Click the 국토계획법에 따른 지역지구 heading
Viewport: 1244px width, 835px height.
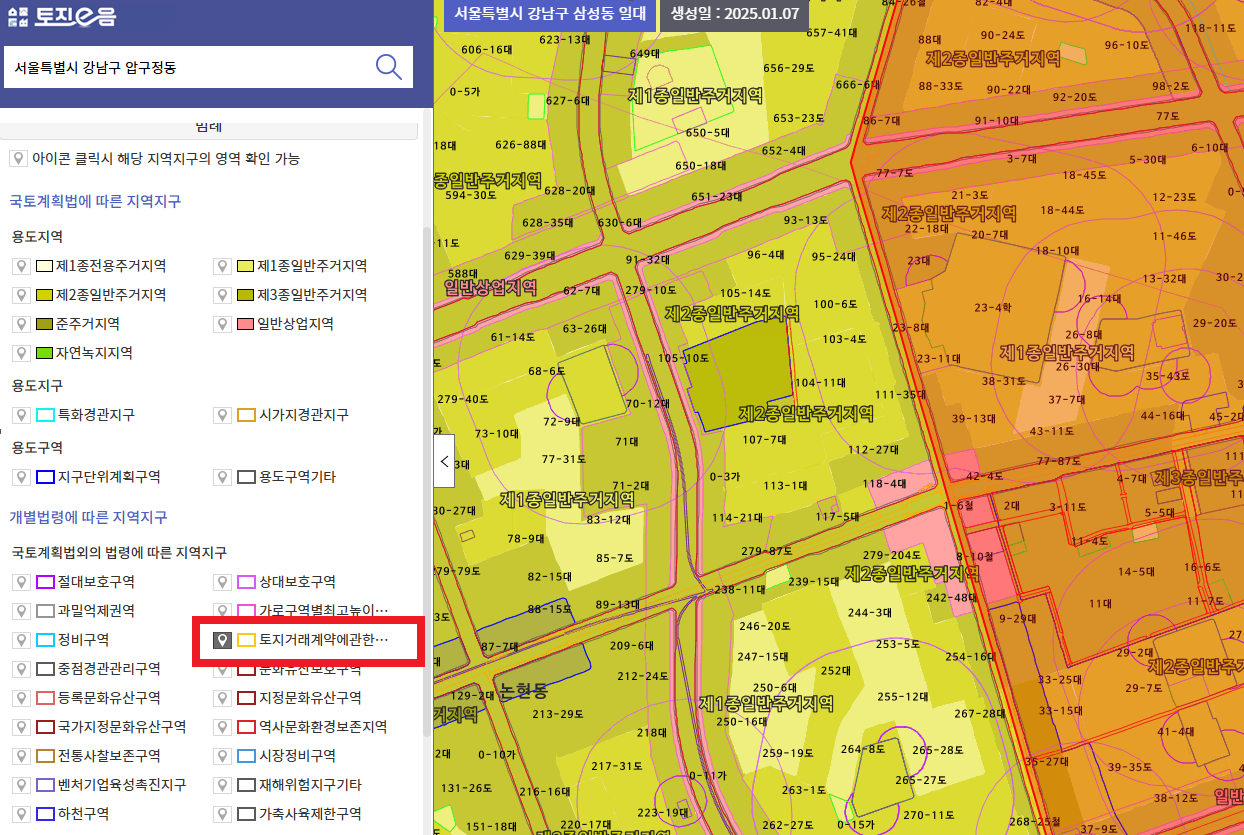point(95,201)
